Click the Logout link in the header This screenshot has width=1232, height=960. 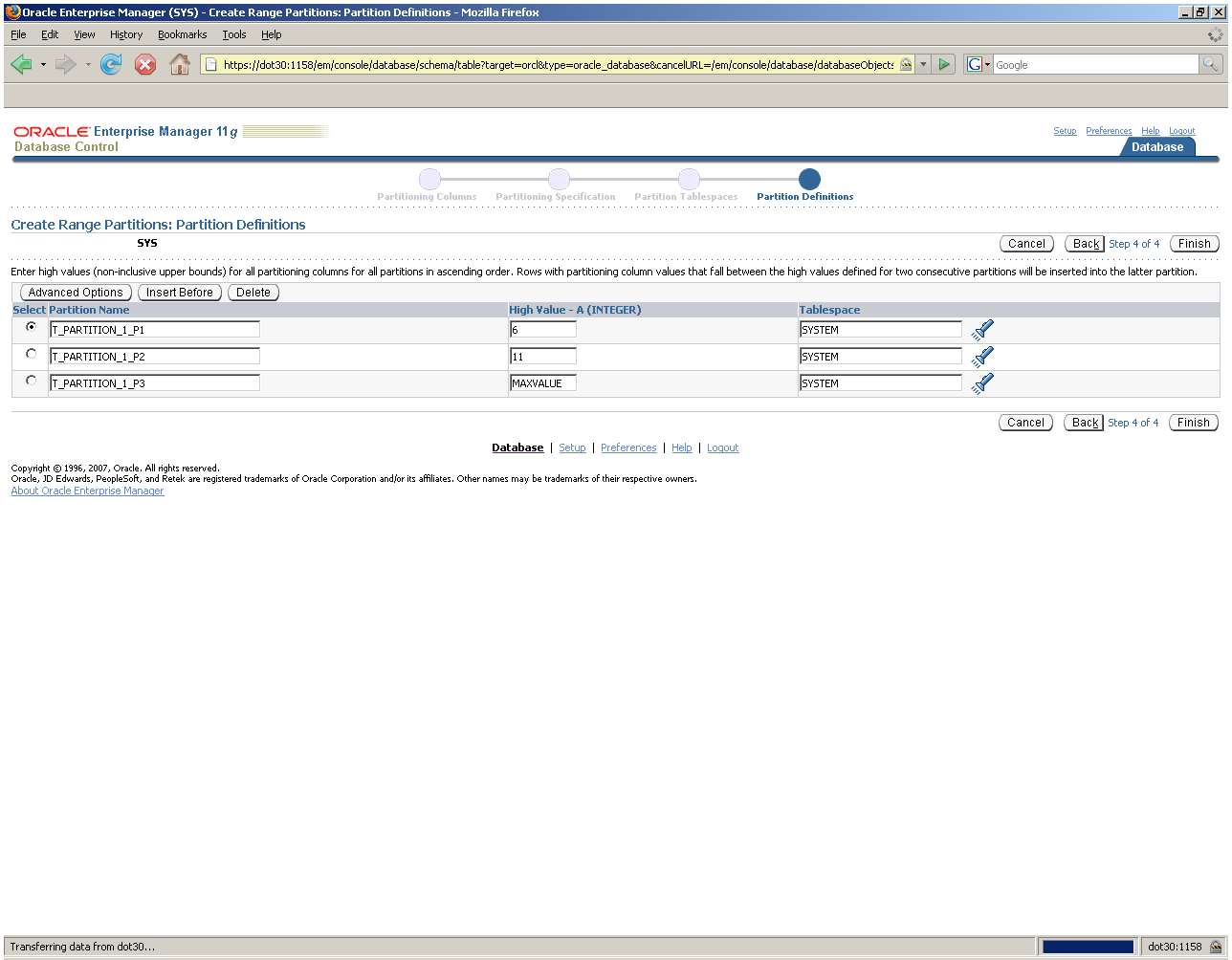point(1182,131)
